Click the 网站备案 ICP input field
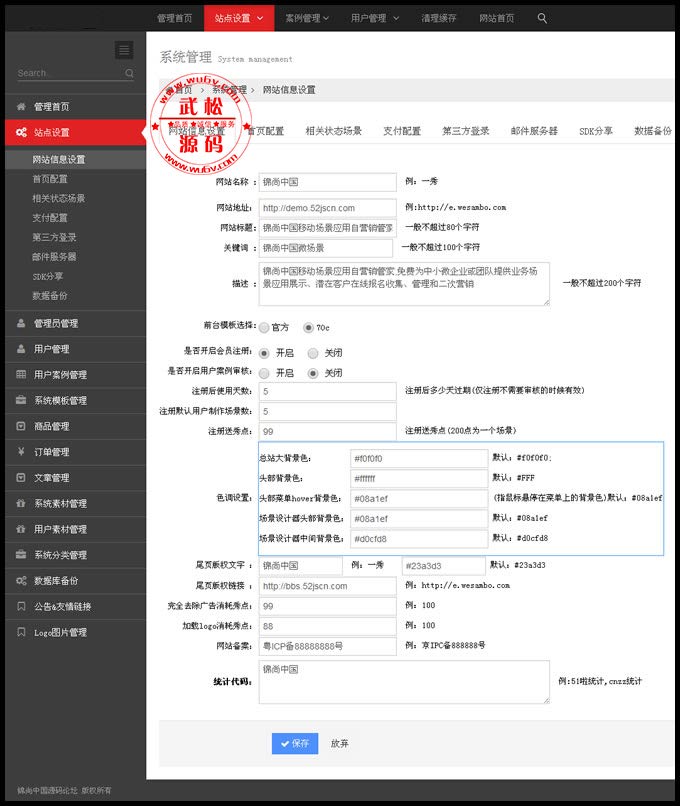This screenshot has width=680, height=806. tap(327, 646)
